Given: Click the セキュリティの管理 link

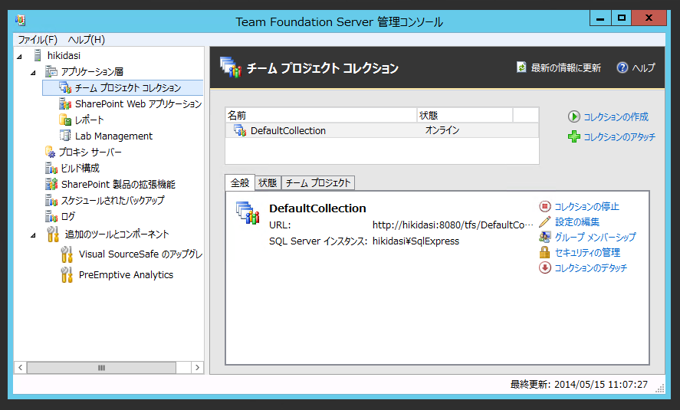Looking at the screenshot, I should [x=587, y=252].
